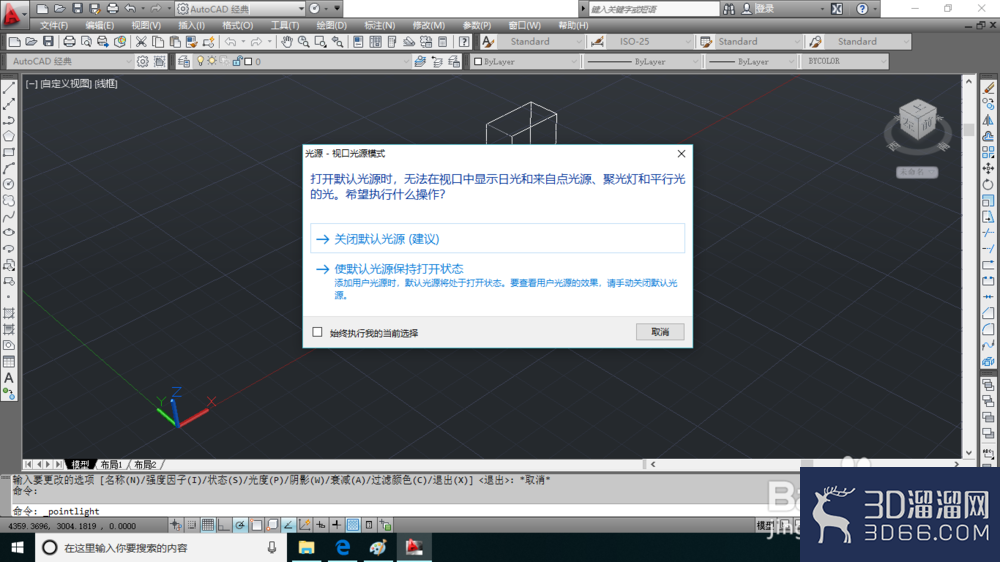Select the Multiline Text A tool
The image size is (1000, 562).
click(9, 378)
